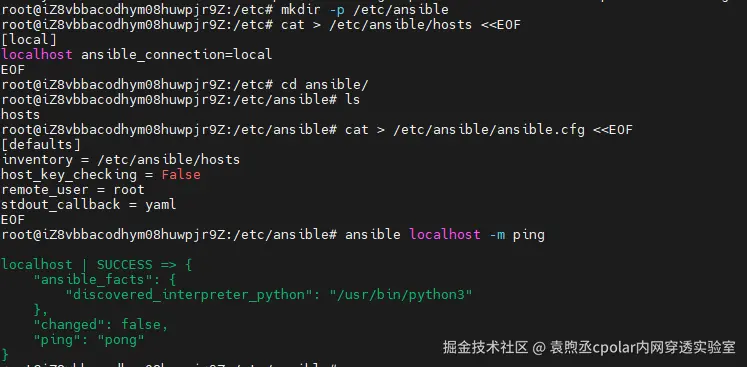Image resolution: width=747 pixels, height=367 pixels.
Task: Click the "pong" response value
Action: point(121,340)
